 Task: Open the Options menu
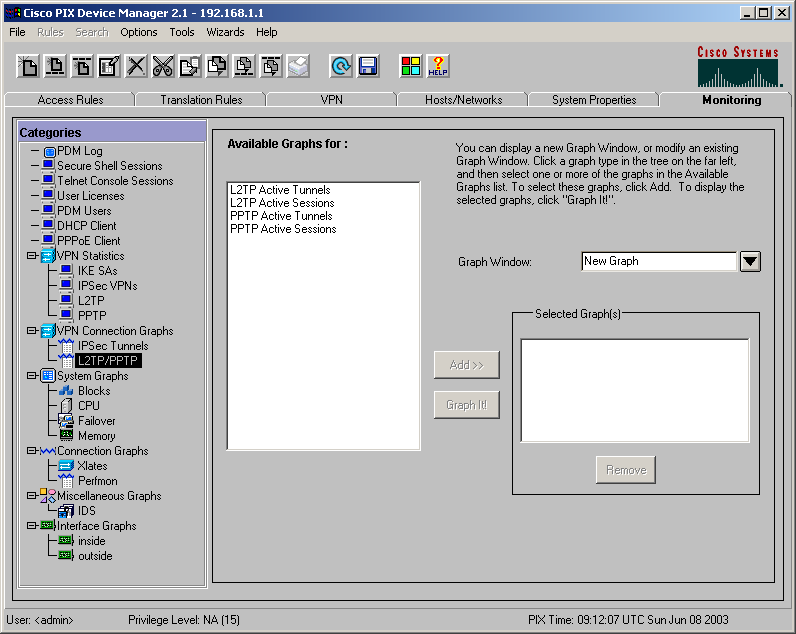139,32
